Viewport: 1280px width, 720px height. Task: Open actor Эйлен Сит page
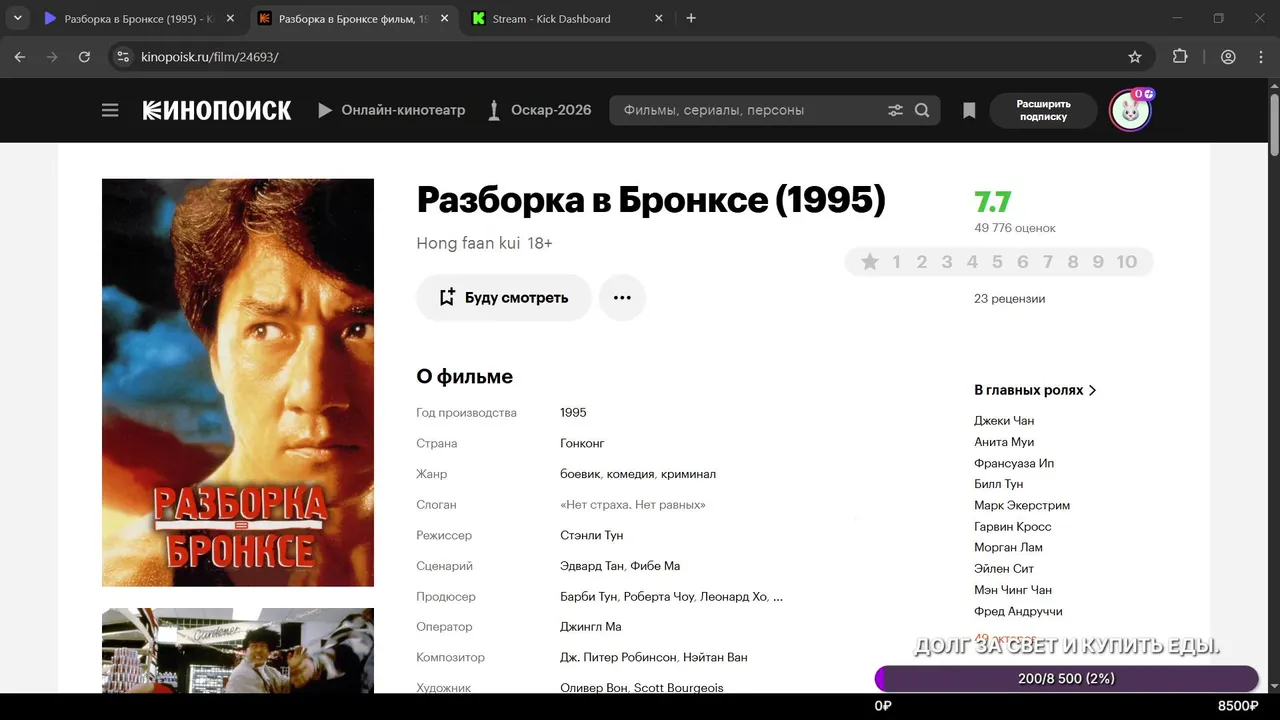[1005, 569]
